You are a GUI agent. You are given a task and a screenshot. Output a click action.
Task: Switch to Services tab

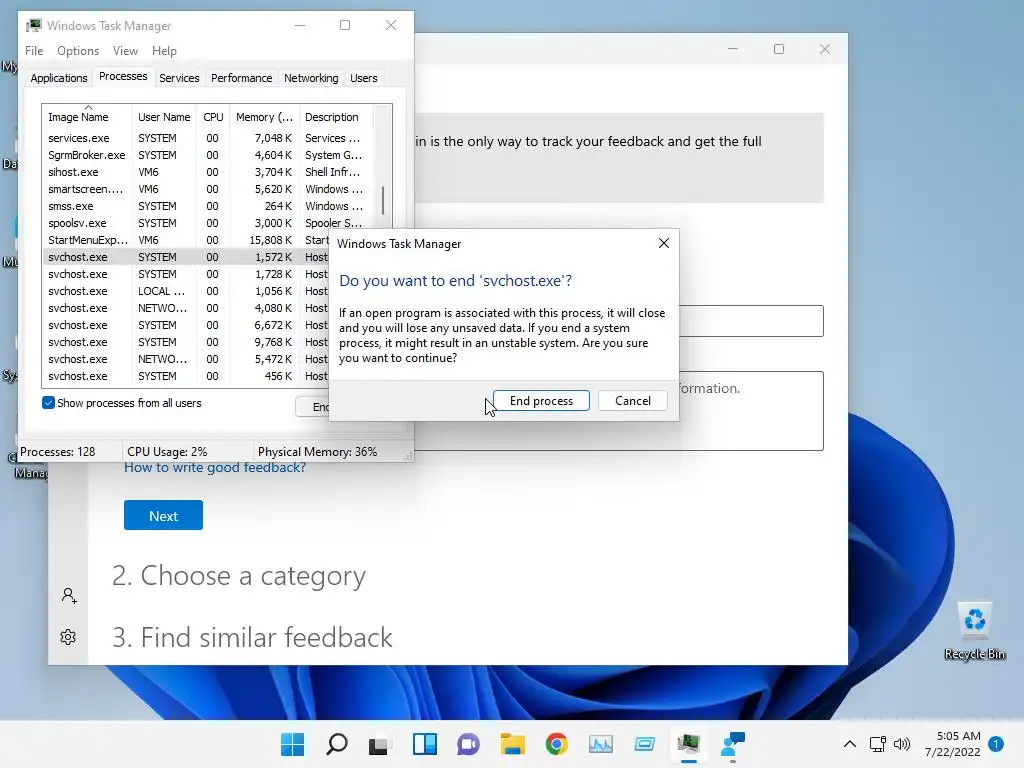tap(179, 78)
